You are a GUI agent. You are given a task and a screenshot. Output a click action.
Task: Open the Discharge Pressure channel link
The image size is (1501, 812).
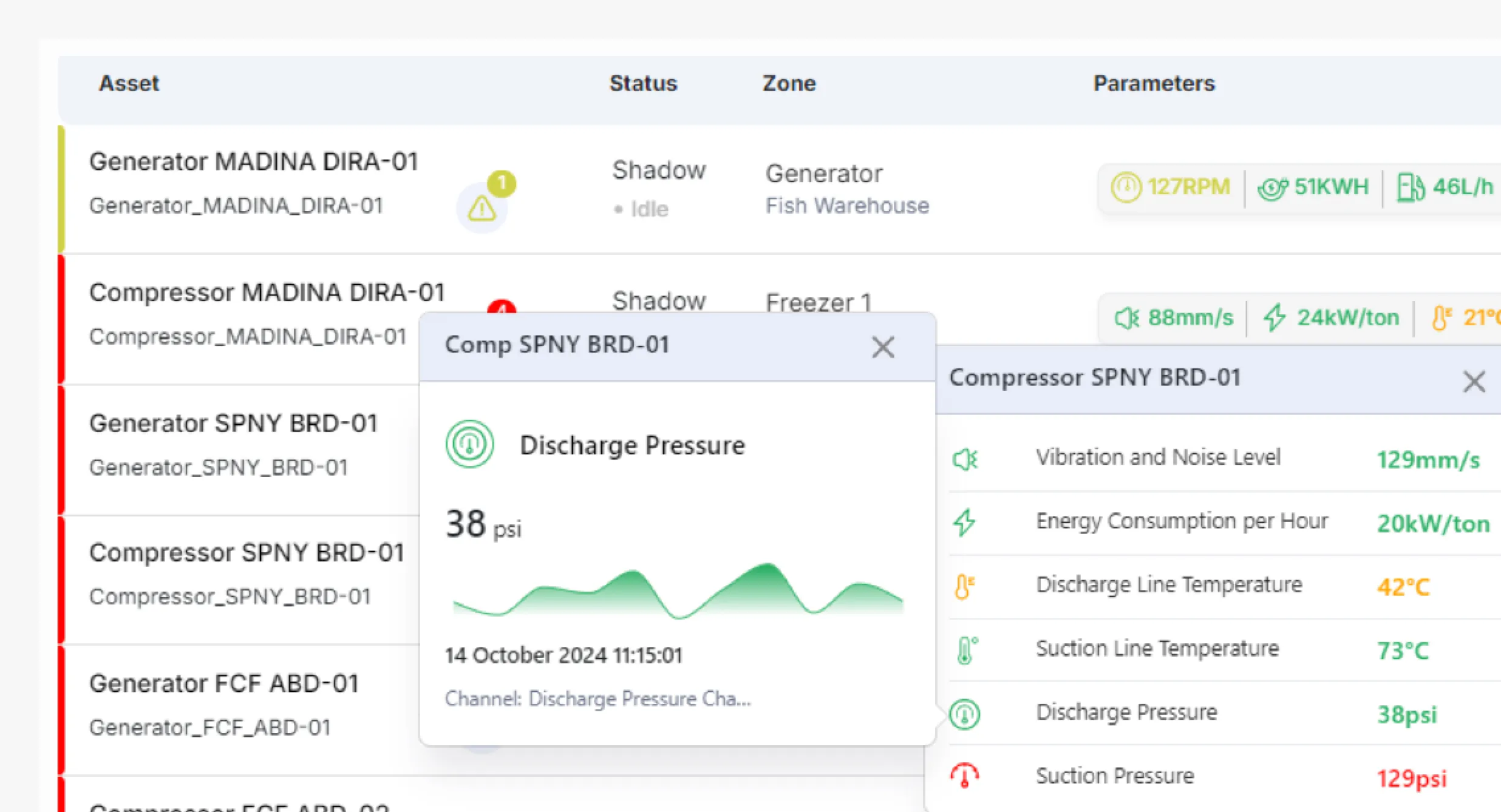coord(598,699)
